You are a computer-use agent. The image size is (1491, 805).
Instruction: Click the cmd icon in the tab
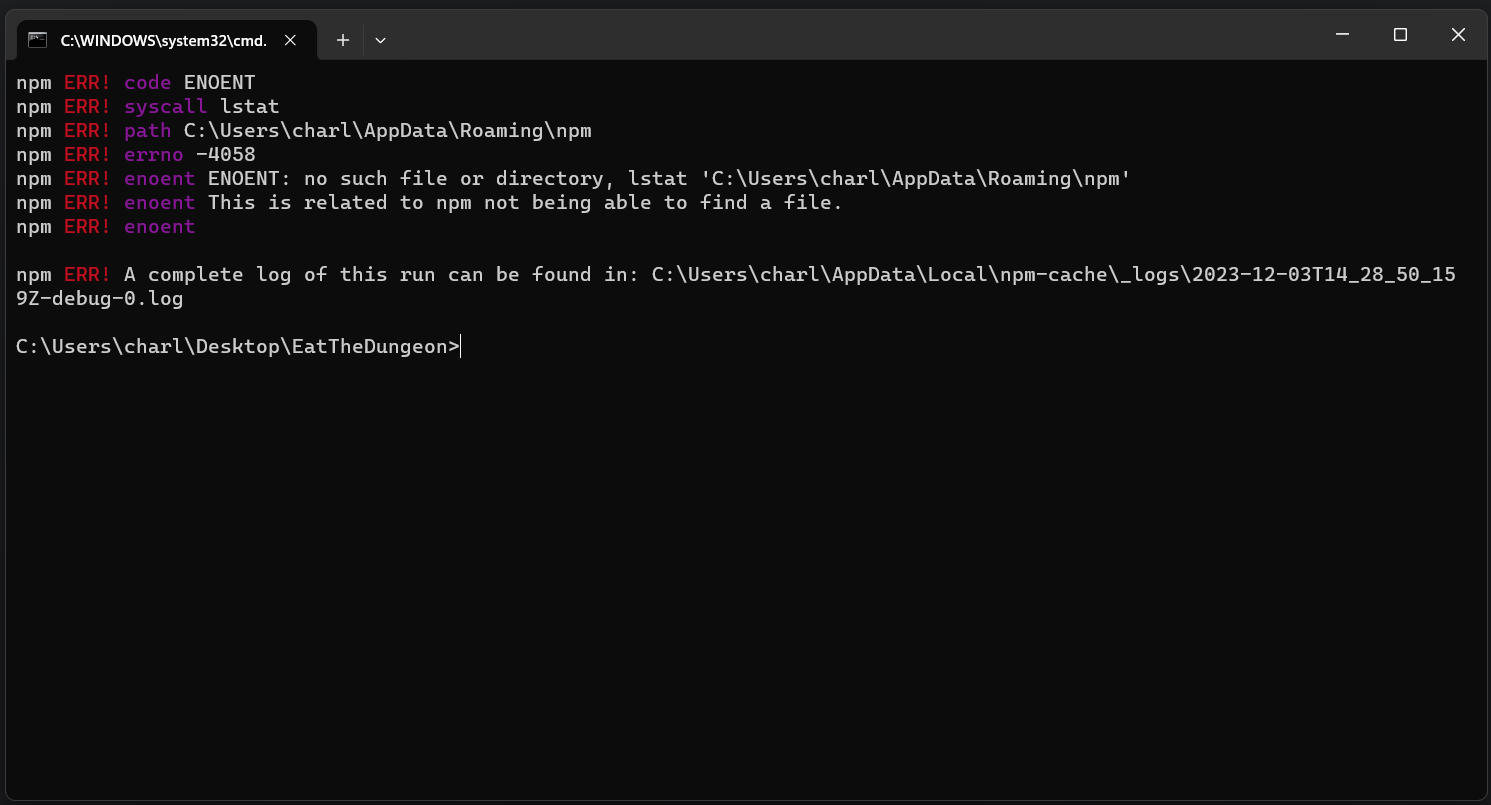(38, 40)
